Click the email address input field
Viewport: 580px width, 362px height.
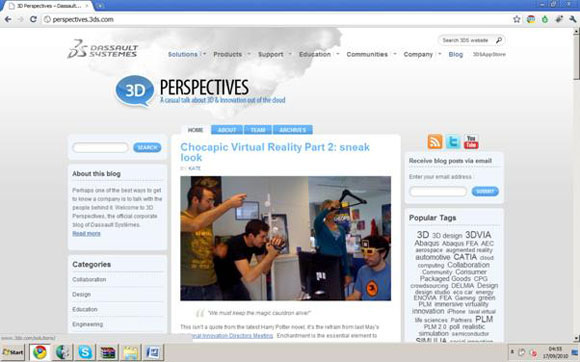pyautogui.click(x=438, y=191)
